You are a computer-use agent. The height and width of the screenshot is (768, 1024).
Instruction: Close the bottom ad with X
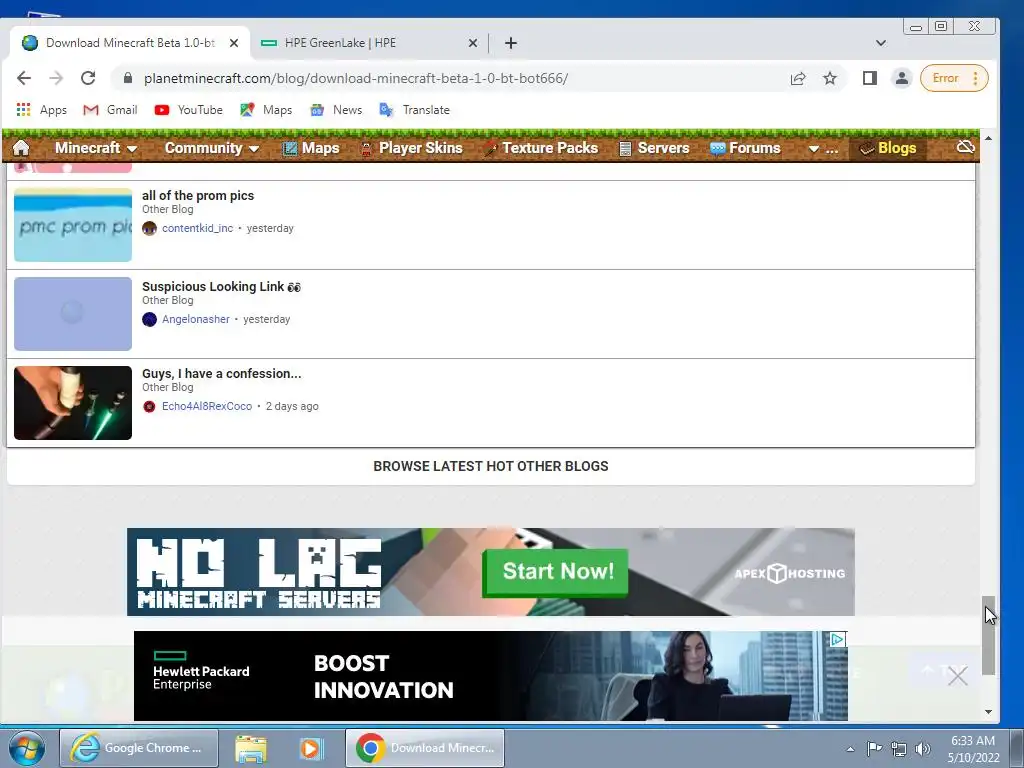[x=957, y=676]
